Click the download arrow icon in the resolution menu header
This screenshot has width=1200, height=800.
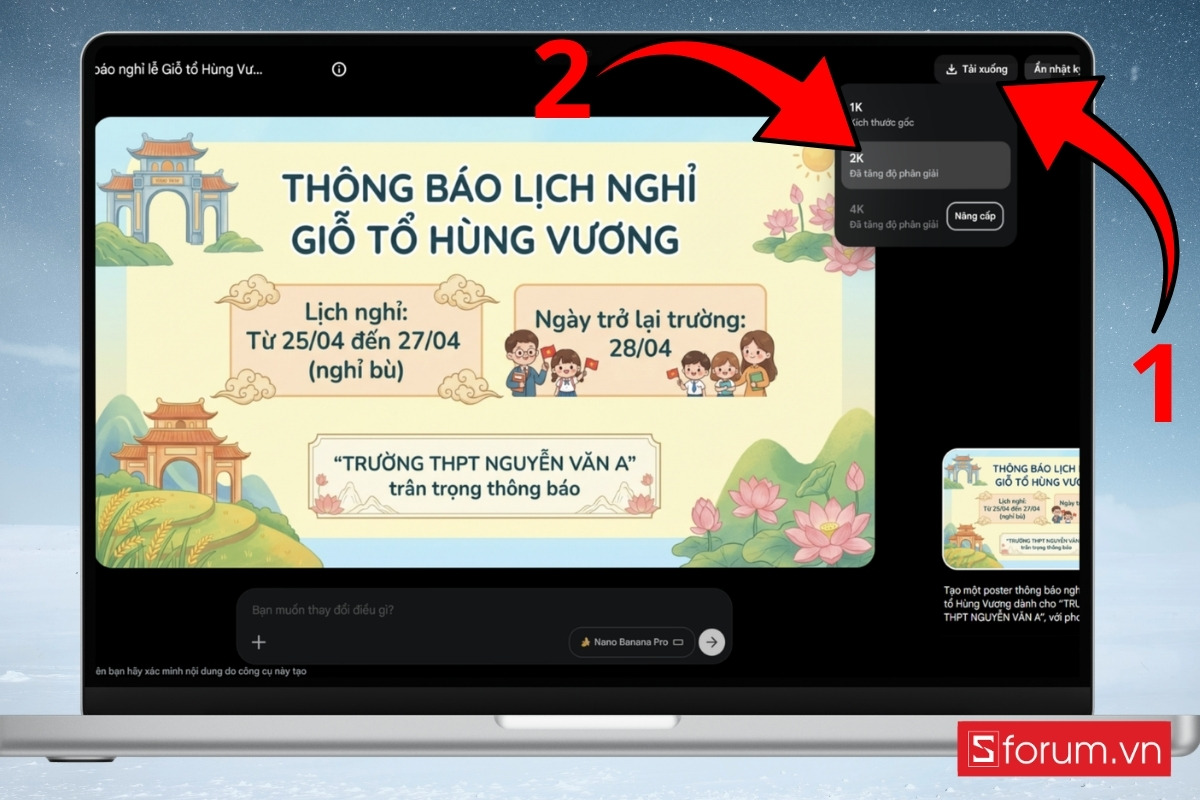pyautogui.click(x=950, y=68)
